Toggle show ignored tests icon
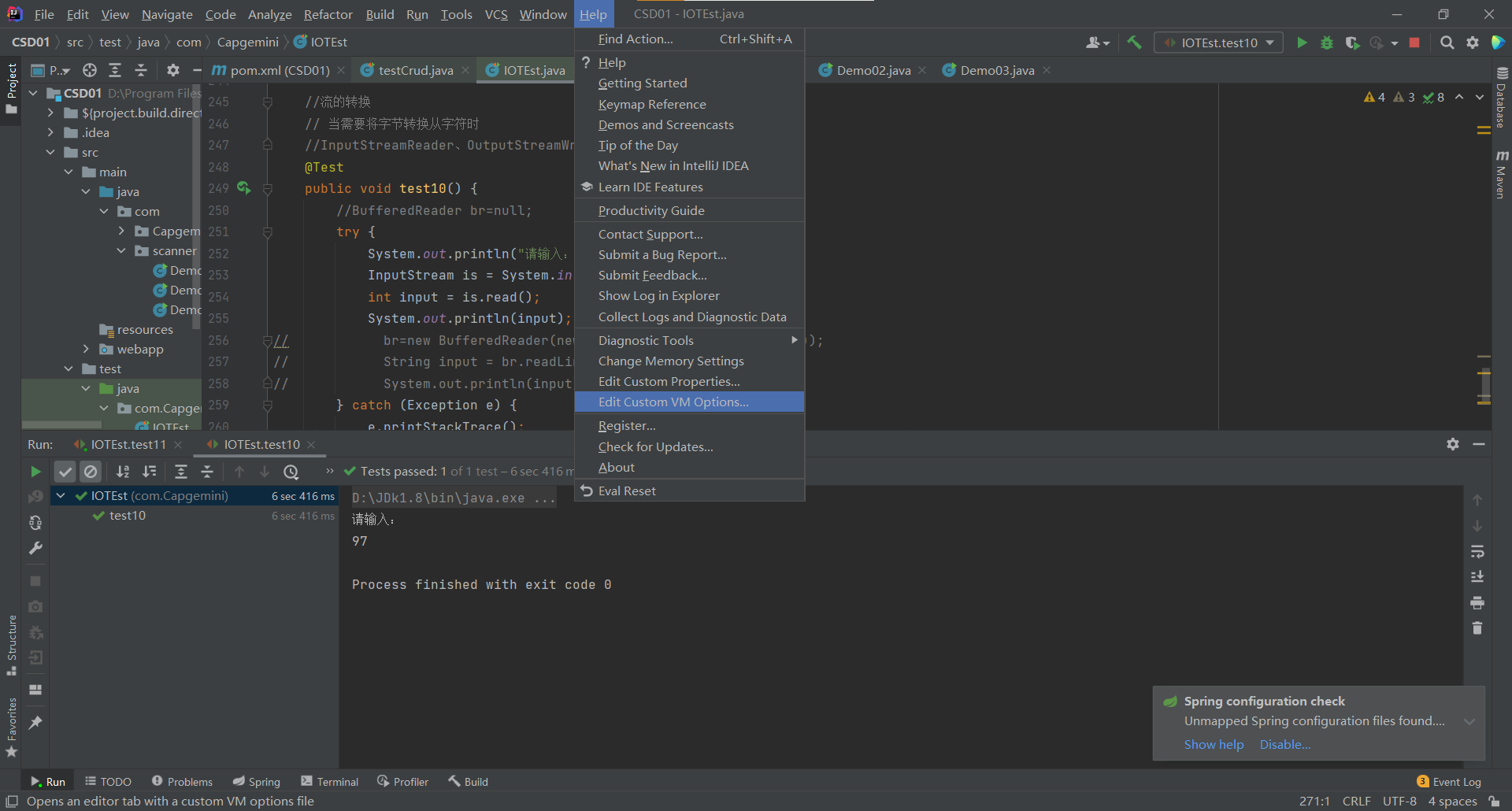This screenshot has height=811, width=1512. coord(91,472)
